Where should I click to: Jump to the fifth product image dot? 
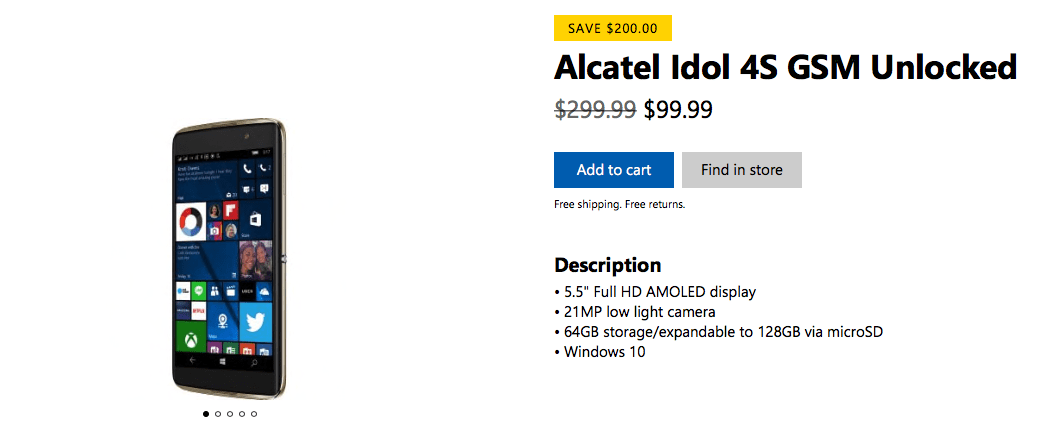coord(254,413)
